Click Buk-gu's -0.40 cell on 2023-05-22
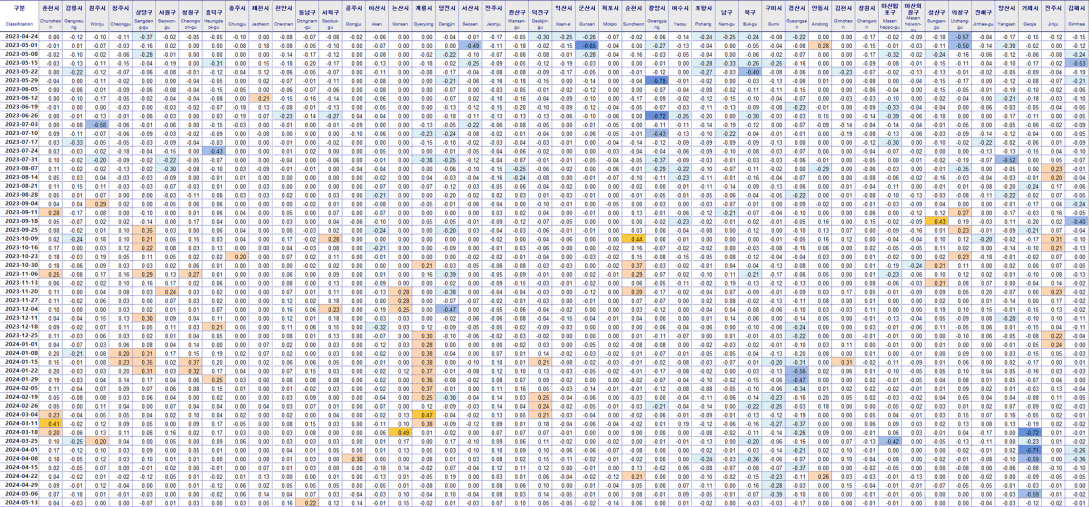Screen dimensions: 1089x507 tap(749, 71)
